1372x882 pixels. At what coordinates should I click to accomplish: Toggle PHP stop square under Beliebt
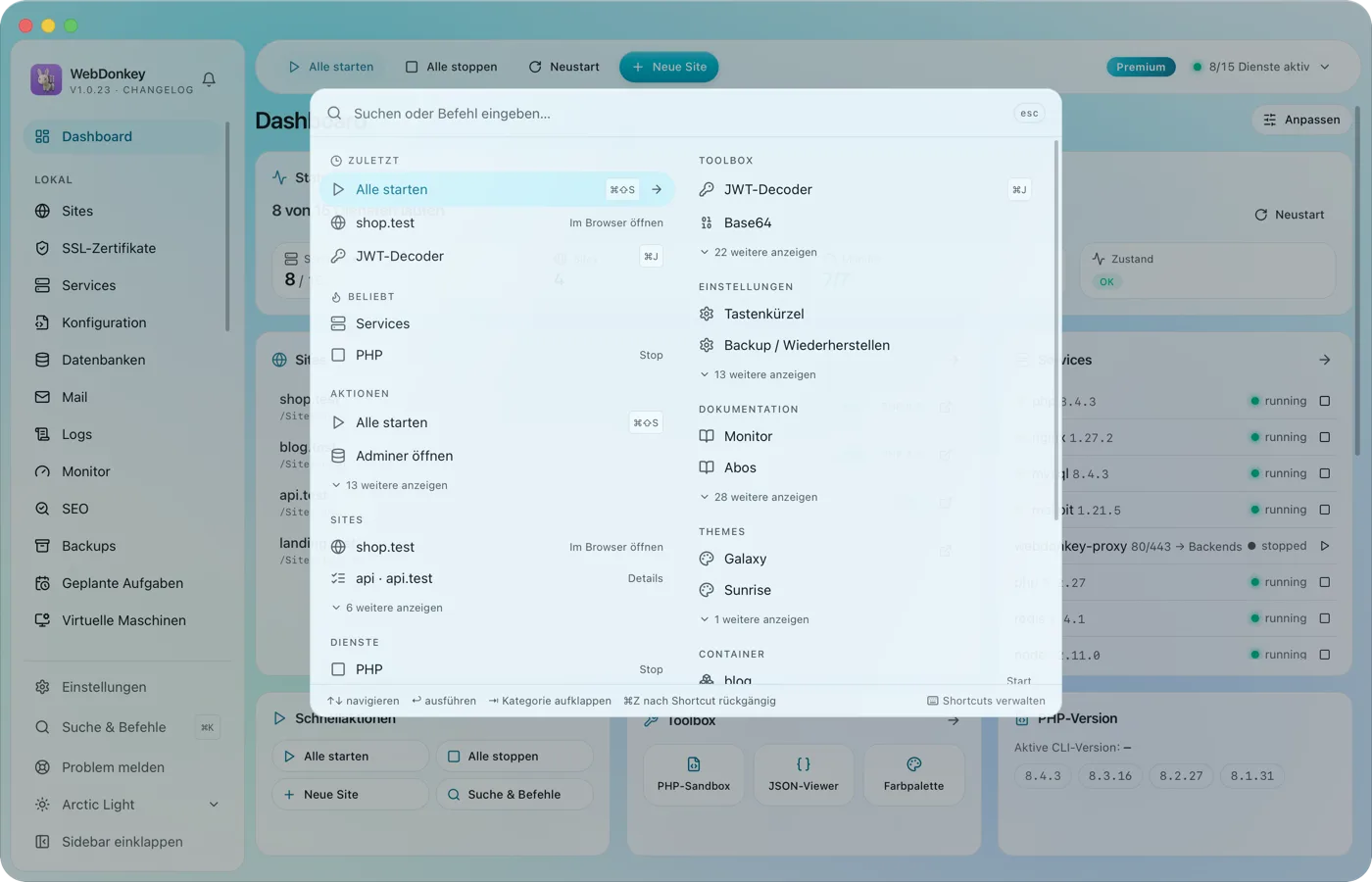pos(338,355)
